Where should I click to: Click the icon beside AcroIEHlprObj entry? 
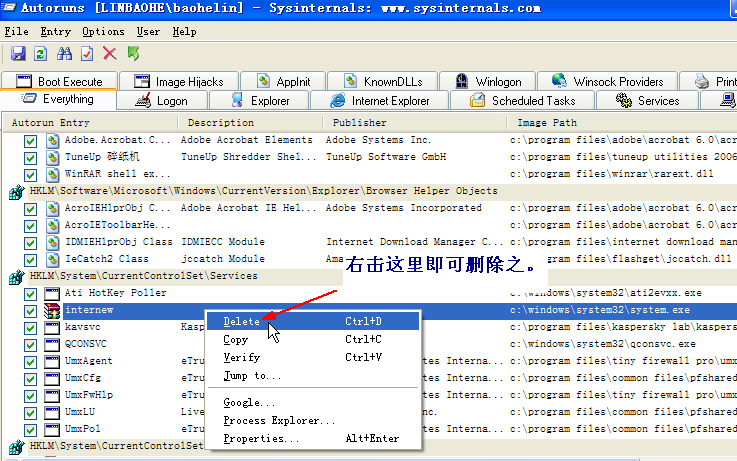[x=52, y=208]
